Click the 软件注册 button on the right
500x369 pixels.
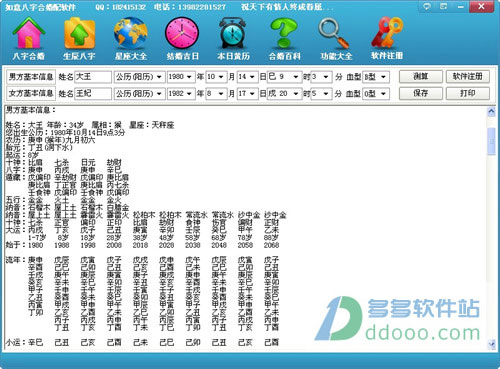[x=468, y=77]
